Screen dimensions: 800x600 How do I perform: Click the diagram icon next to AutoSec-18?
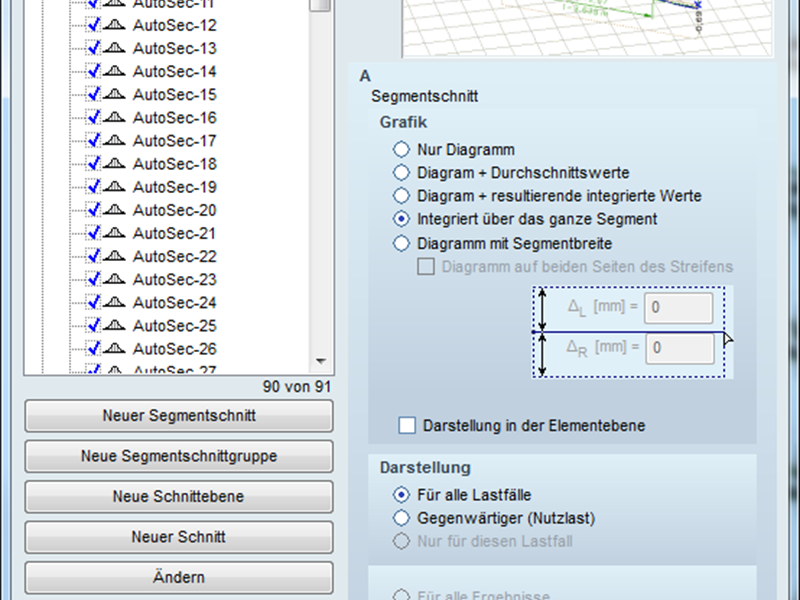pyautogui.click(x=114, y=164)
